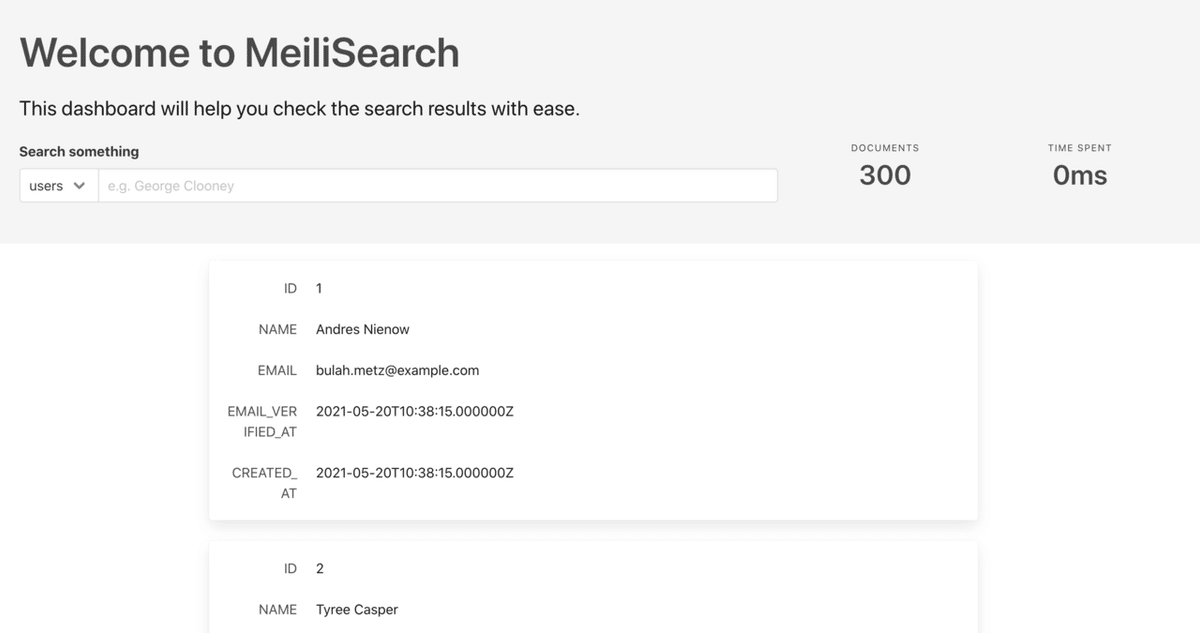Viewport: 1200px width, 633px height.
Task: Open the users index dropdown
Action: coord(58,186)
